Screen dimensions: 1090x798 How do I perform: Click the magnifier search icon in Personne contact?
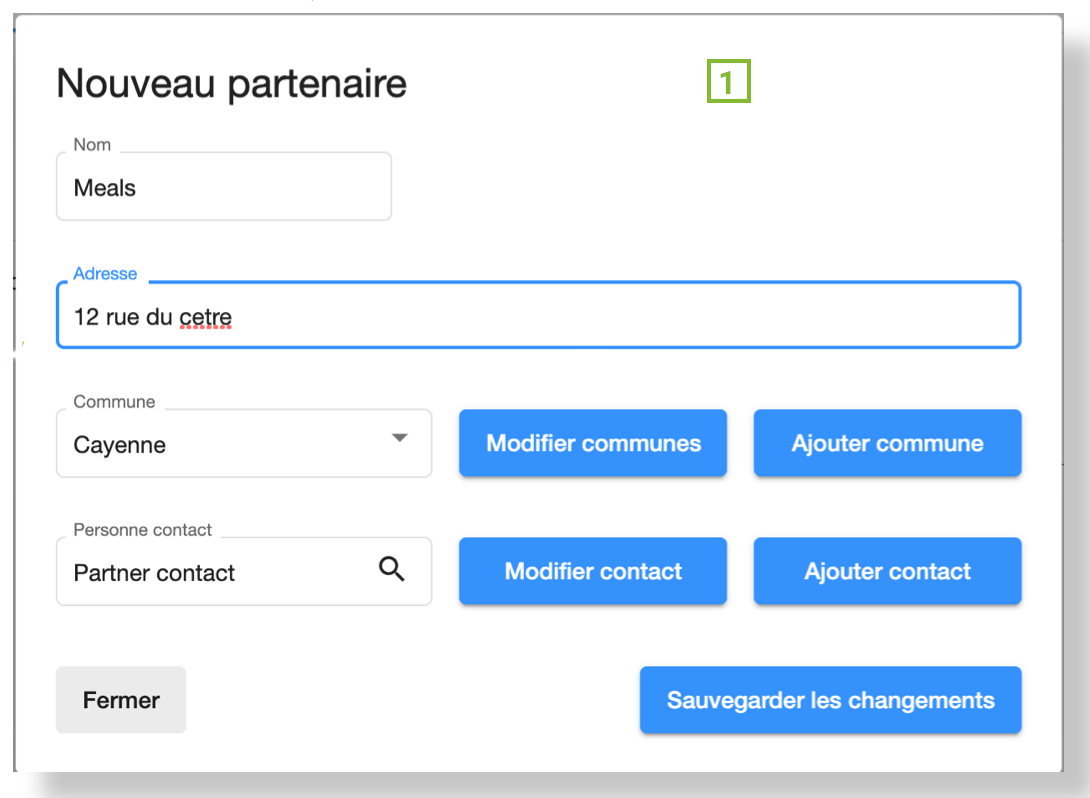tap(392, 570)
